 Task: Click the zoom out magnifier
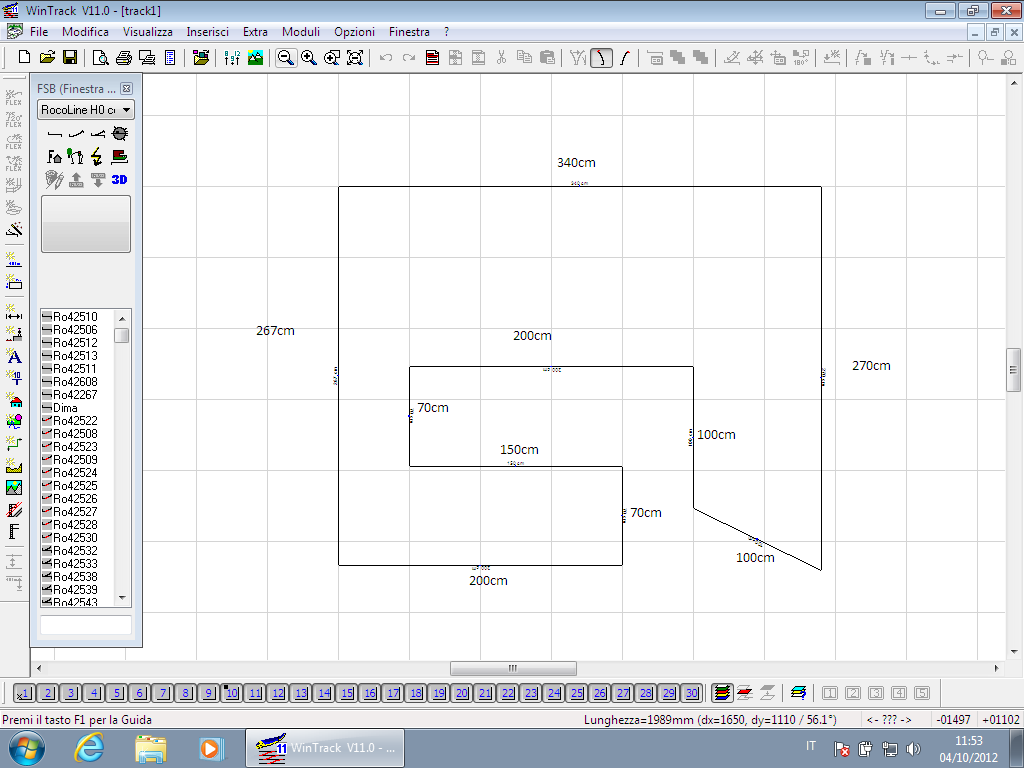tap(285, 57)
